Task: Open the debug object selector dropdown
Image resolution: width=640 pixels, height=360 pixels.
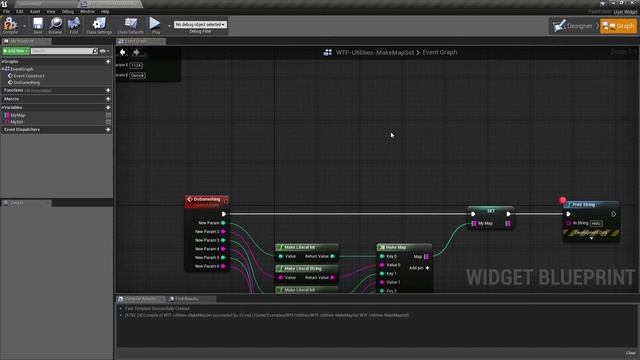Action: click(x=200, y=24)
